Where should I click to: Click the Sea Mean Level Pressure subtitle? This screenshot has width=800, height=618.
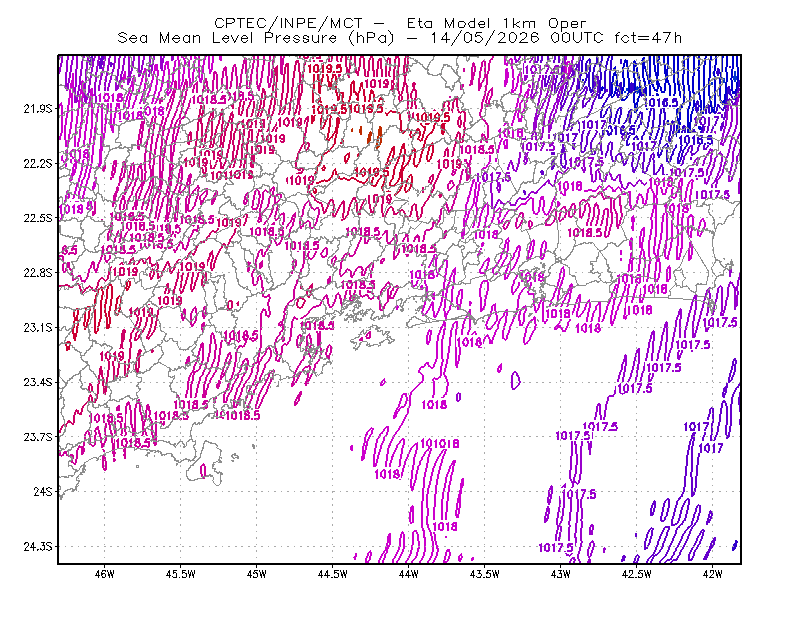click(x=400, y=38)
